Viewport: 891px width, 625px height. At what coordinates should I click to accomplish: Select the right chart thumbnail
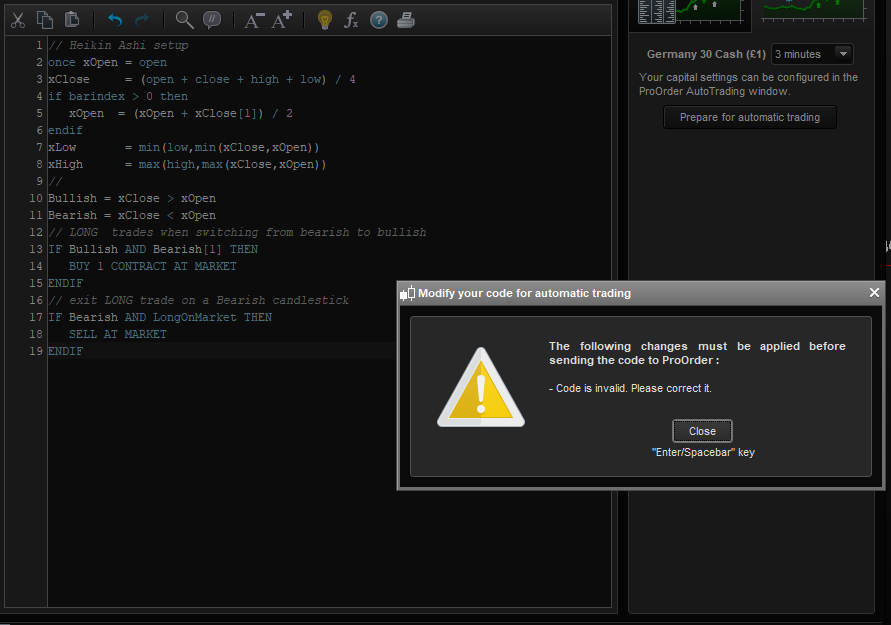pos(814,10)
